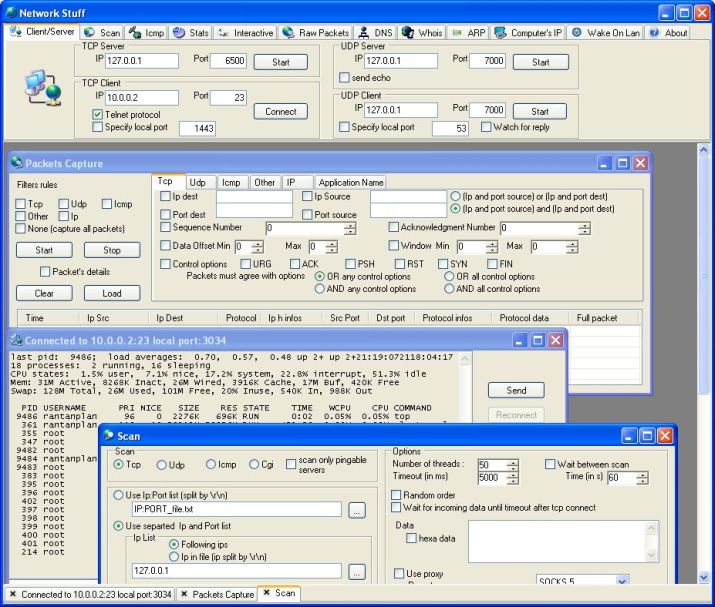
Task: Expand the SOCKS 5 proxy dropdown
Action: [622, 581]
